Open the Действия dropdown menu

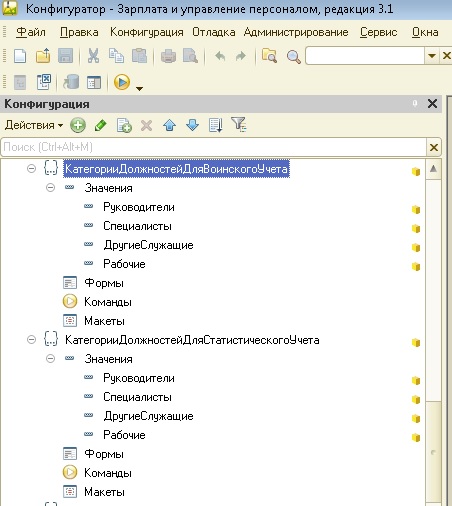pos(34,125)
